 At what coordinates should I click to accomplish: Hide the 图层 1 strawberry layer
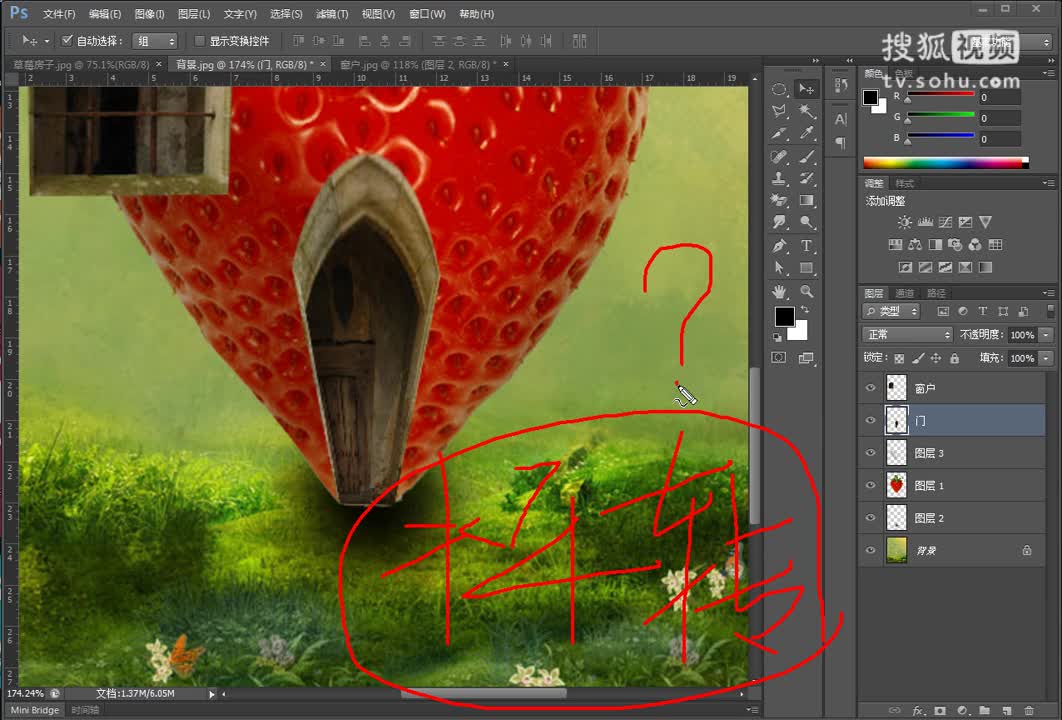coord(871,486)
